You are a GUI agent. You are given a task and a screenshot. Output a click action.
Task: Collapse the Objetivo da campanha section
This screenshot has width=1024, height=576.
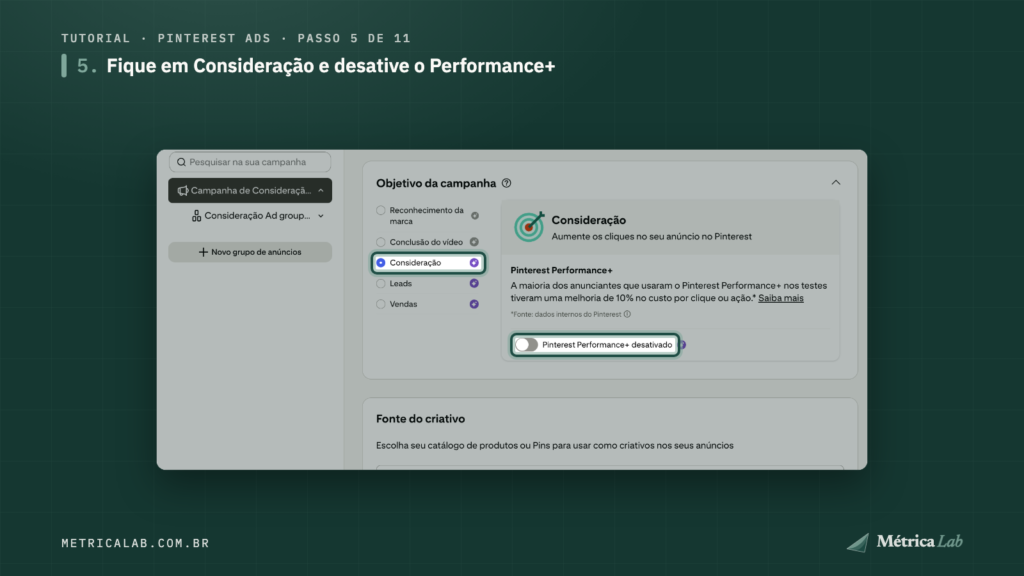point(836,183)
